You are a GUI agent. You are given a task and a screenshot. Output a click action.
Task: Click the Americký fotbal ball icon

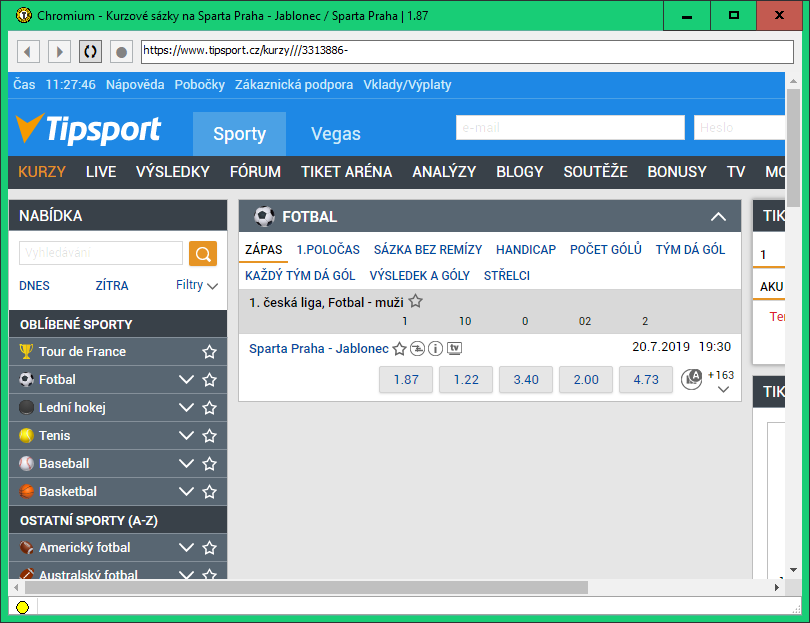coord(26,547)
